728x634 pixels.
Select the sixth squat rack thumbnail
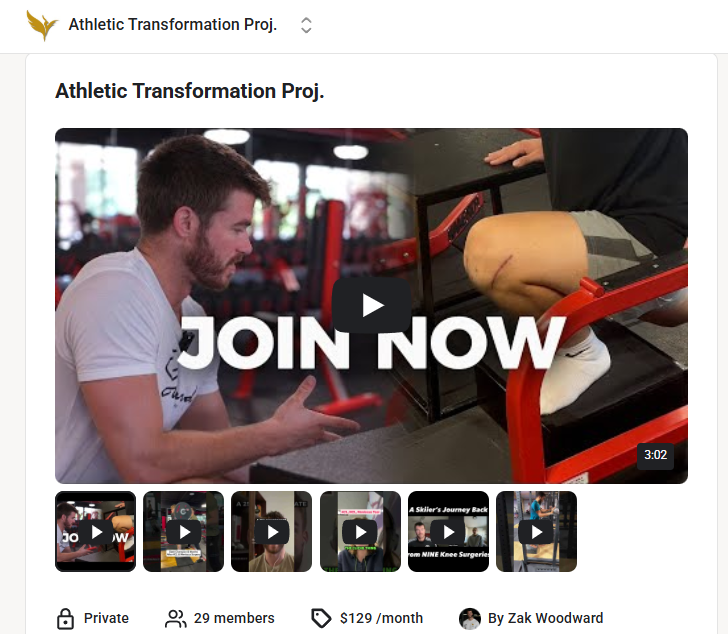[x=537, y=531]
